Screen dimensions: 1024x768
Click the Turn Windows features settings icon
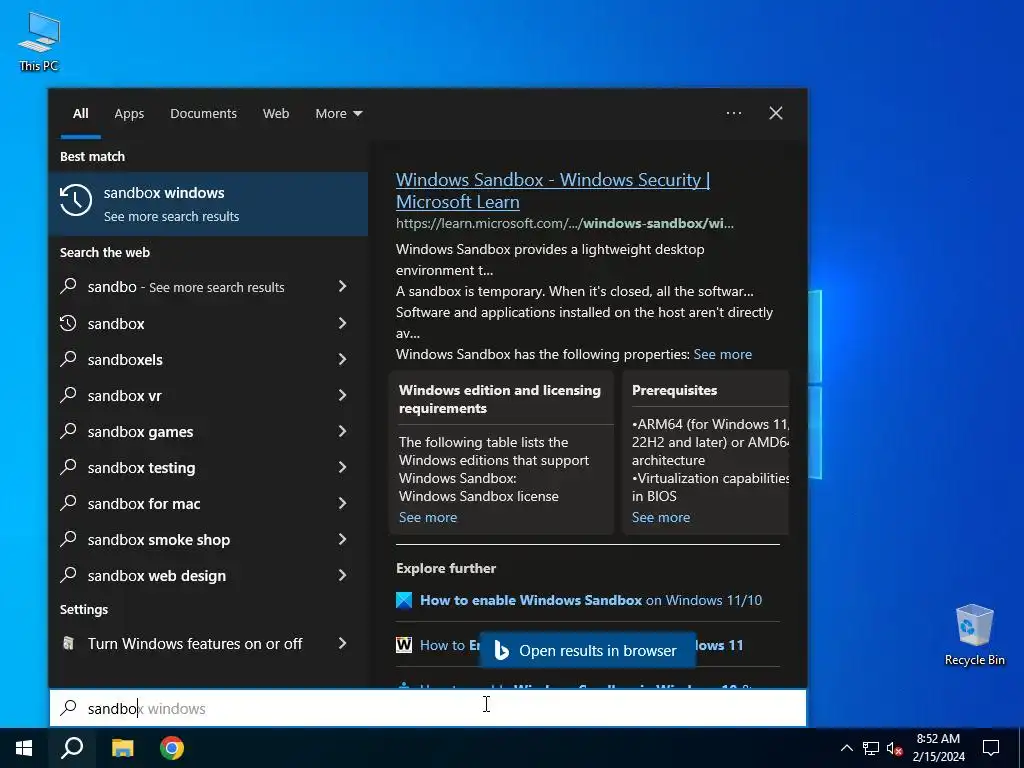69,643
